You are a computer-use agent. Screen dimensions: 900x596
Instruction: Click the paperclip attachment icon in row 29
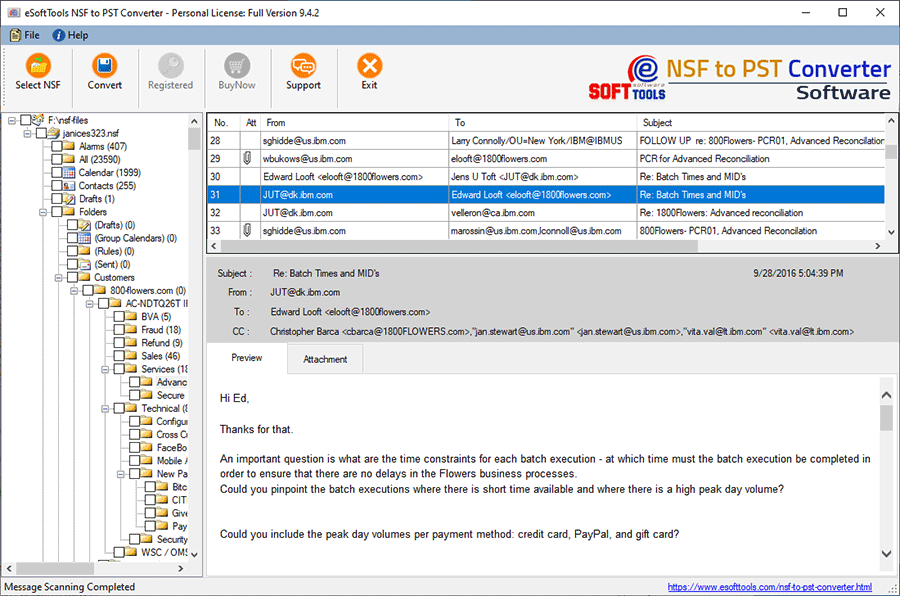point(247,158)
